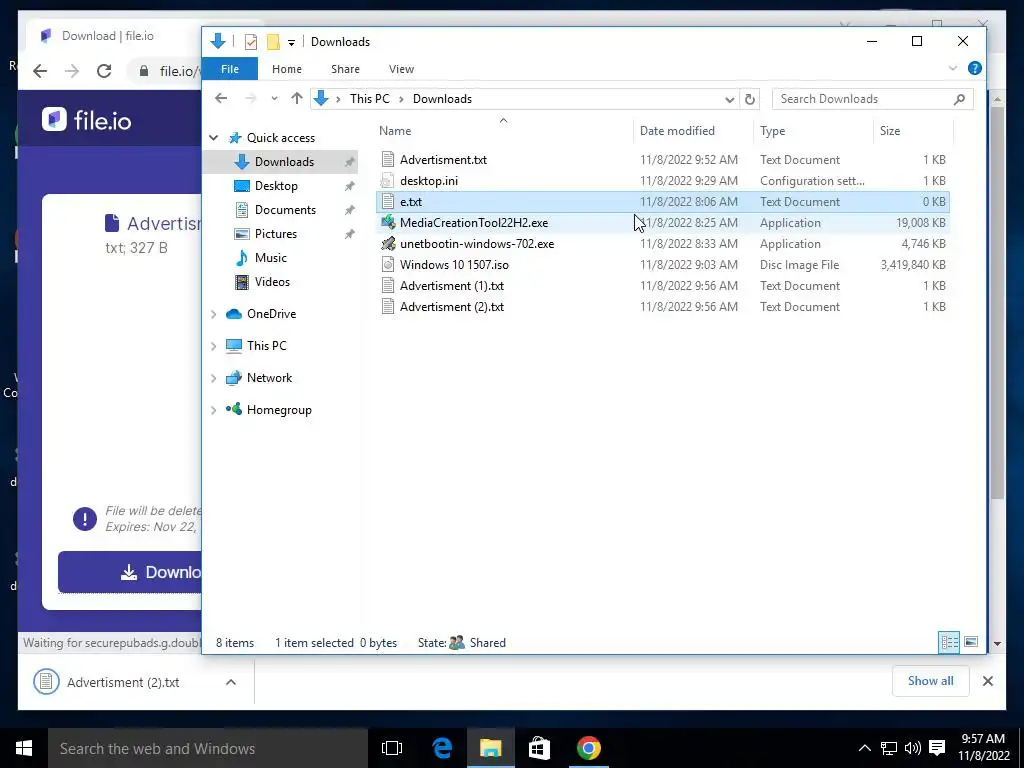The width and height of the screenshot is (1024, 768).
Task: Open Advertisment (2).txt from Chrome download bar
Action: 123,682
